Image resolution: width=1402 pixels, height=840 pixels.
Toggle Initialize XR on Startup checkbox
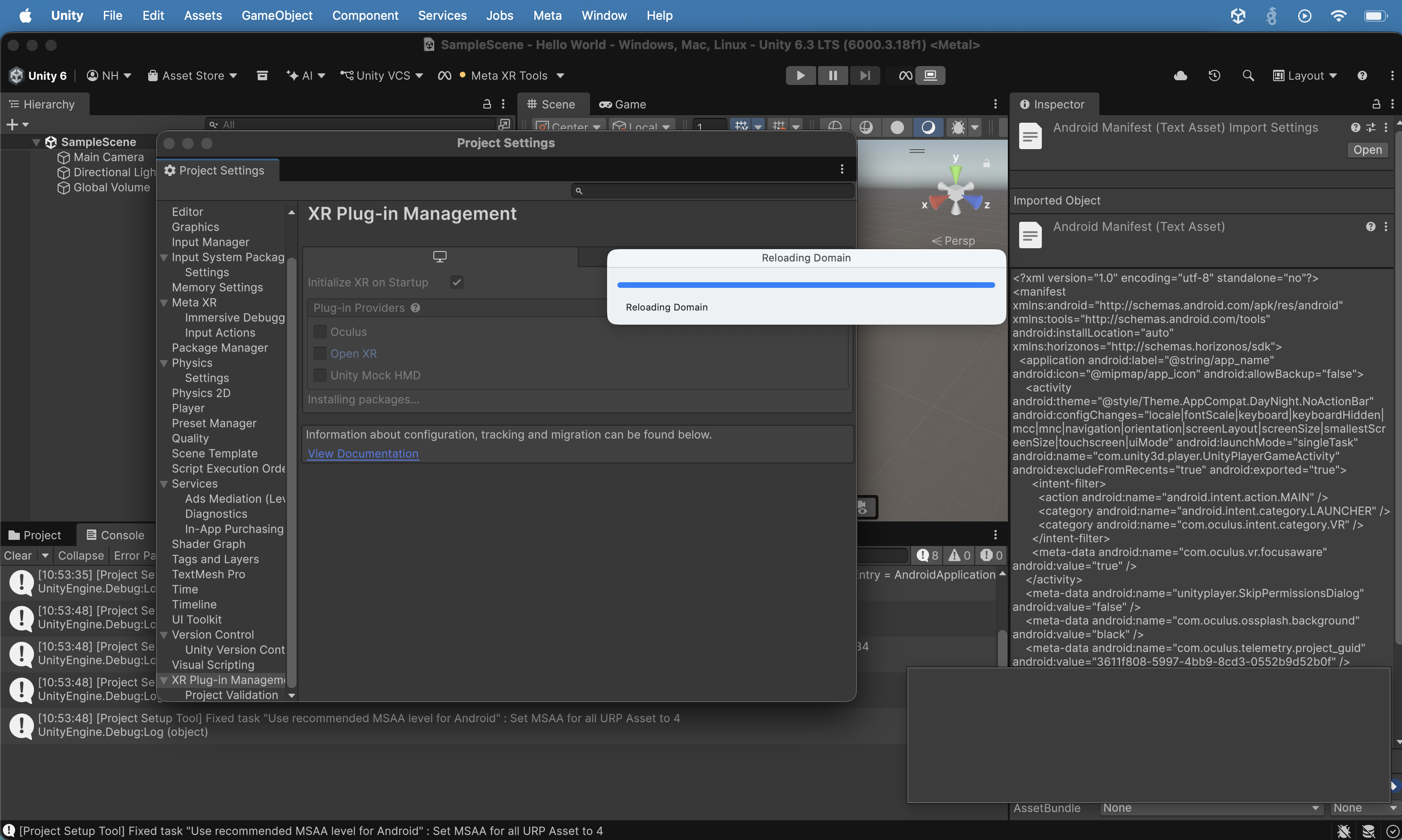(457, 282)
